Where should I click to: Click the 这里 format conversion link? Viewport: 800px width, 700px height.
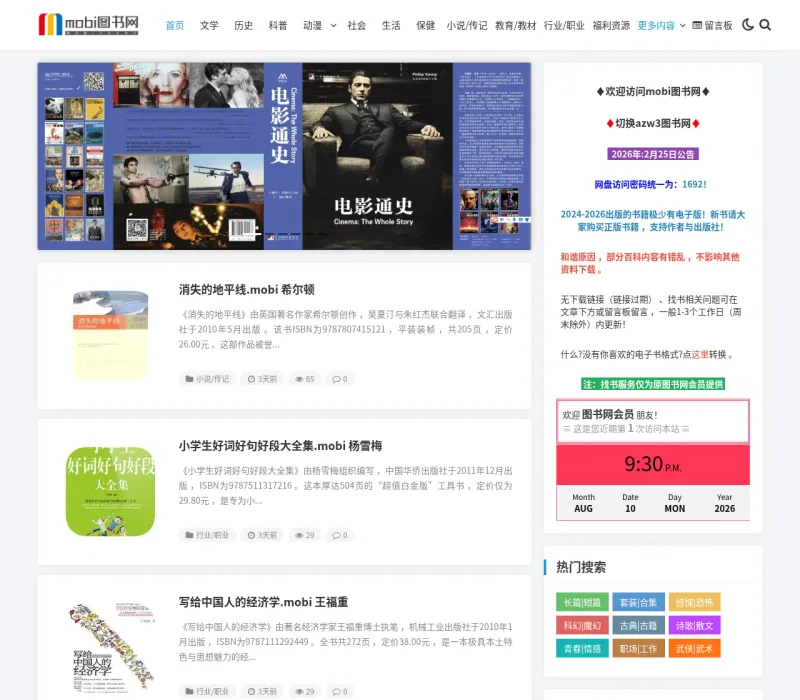coord(699,354)
